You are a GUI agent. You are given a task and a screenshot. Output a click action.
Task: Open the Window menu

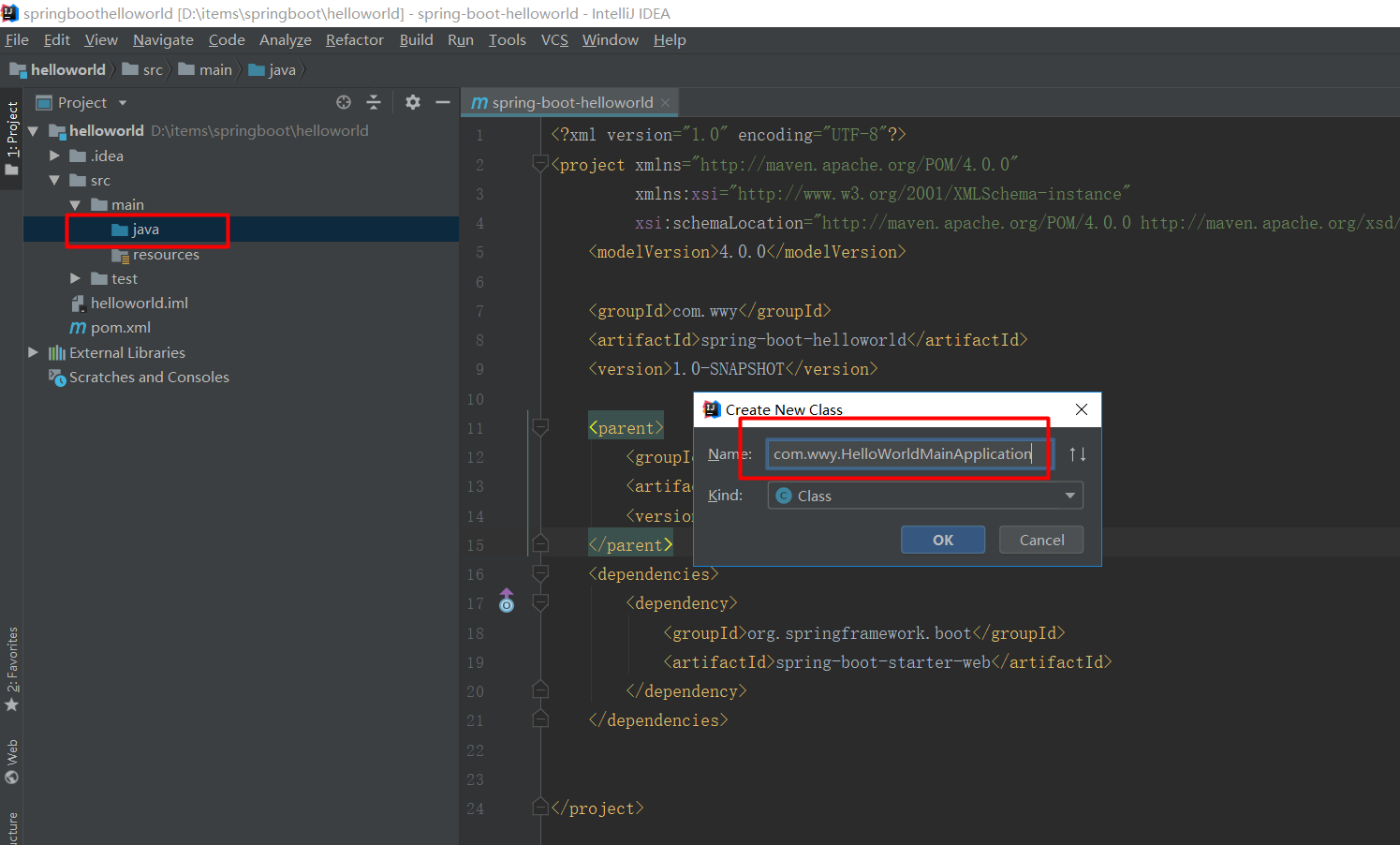(x=611, y=39)
